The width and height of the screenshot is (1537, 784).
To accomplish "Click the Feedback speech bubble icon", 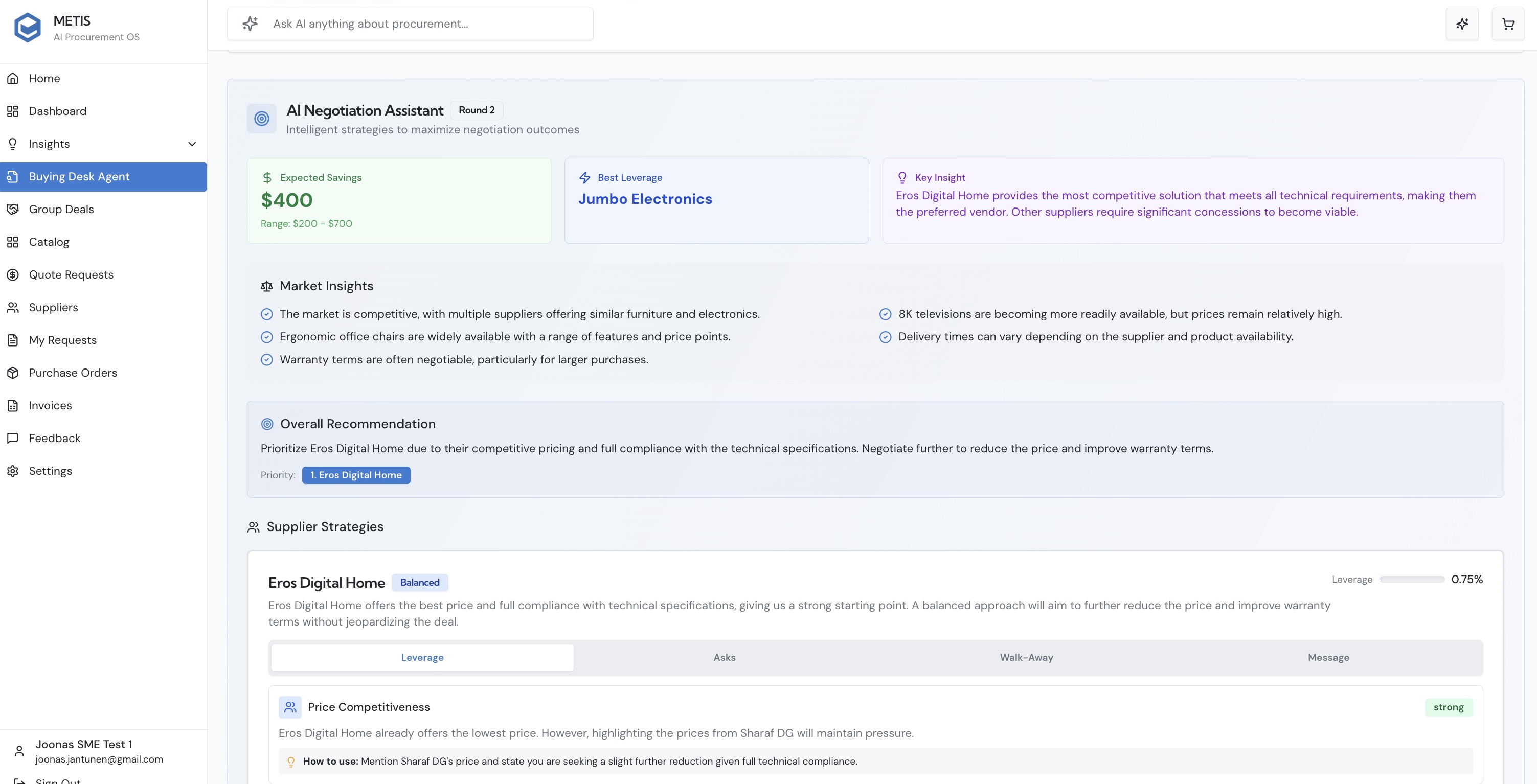I will 13,438.
